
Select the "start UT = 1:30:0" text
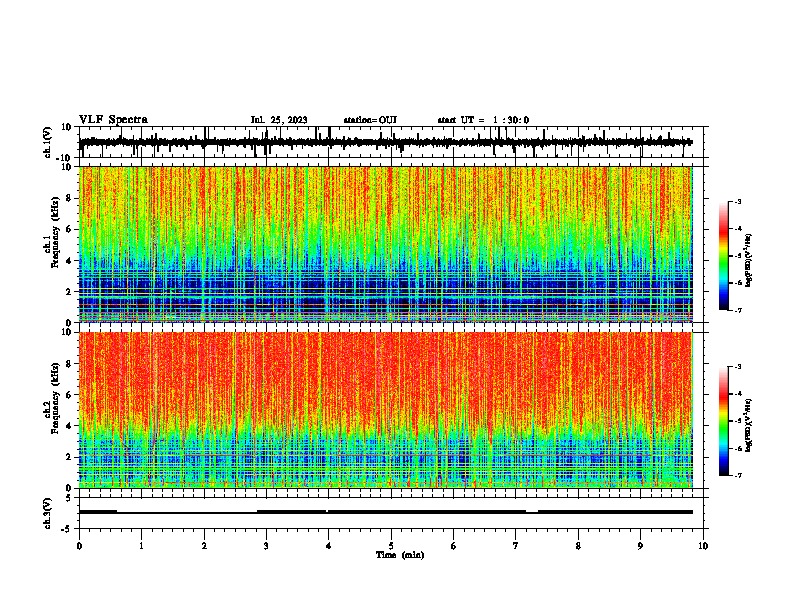483,120
